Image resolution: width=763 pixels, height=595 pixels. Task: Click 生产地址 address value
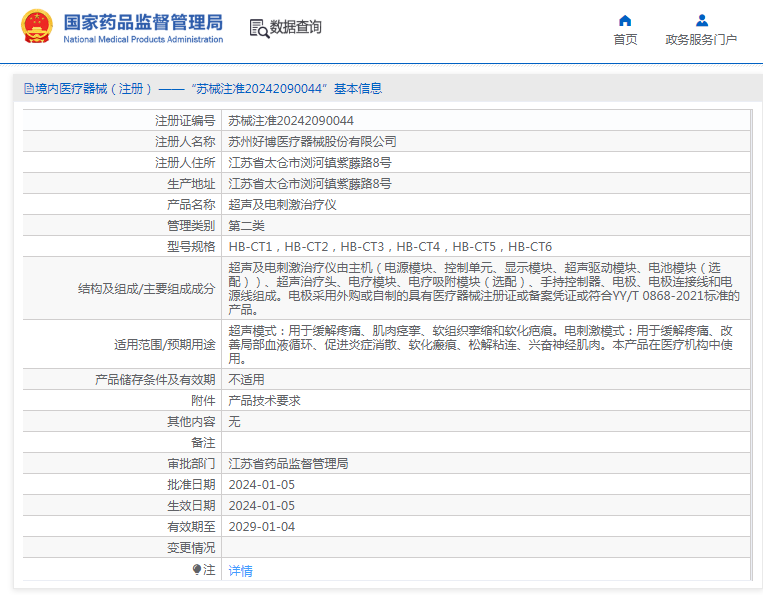309,183
